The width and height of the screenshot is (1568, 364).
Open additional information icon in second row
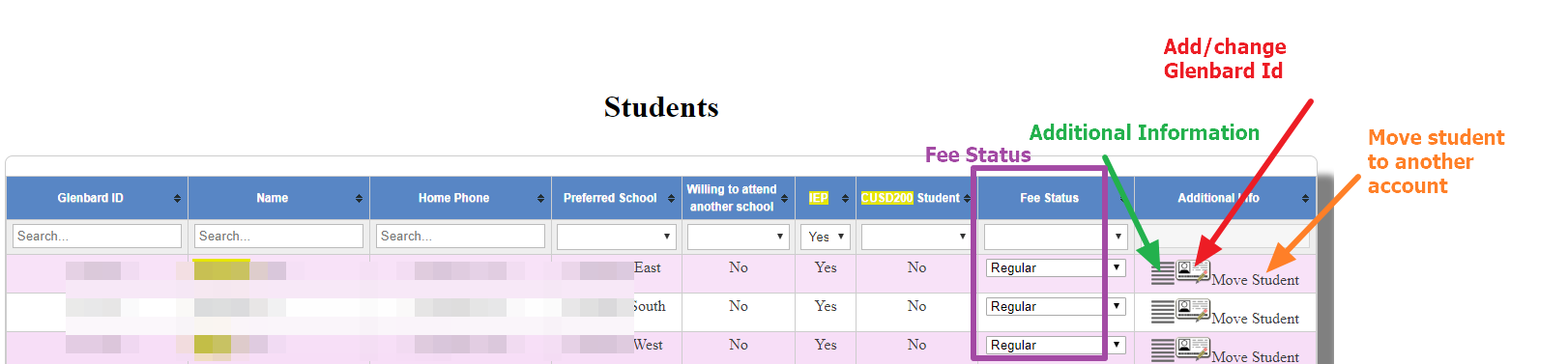pos(1163,311)
